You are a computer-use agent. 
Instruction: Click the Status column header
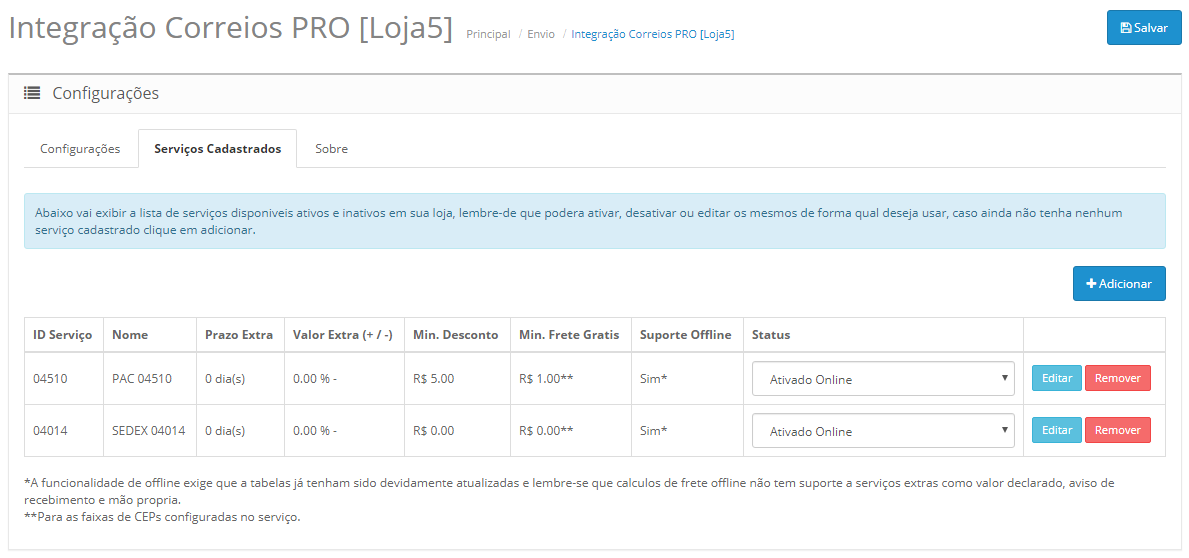(x=771, y=335)
